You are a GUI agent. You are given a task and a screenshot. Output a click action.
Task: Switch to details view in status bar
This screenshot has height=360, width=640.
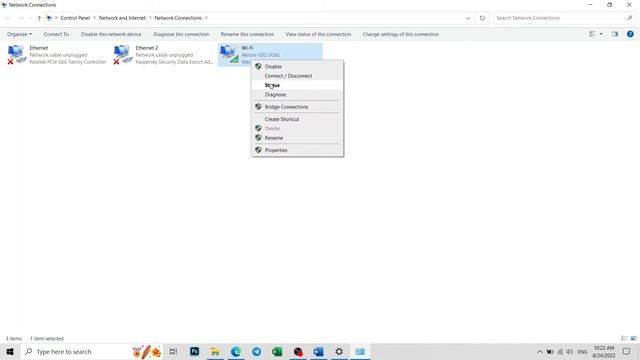click(624, 338)
